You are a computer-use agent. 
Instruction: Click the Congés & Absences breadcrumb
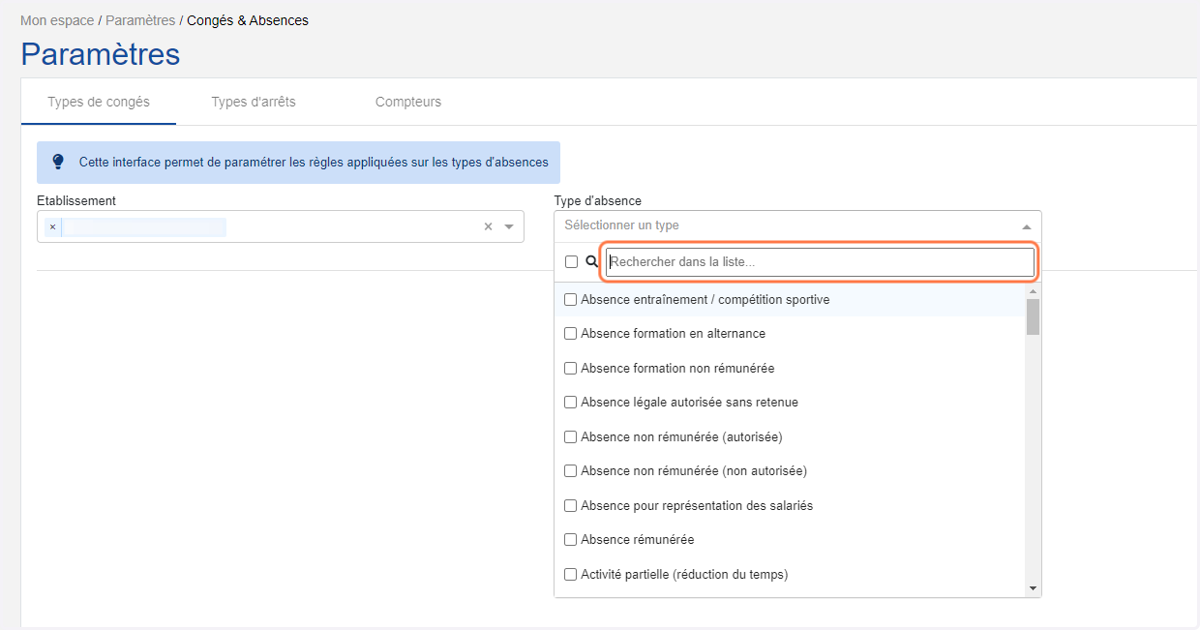(x=248, y=20)
